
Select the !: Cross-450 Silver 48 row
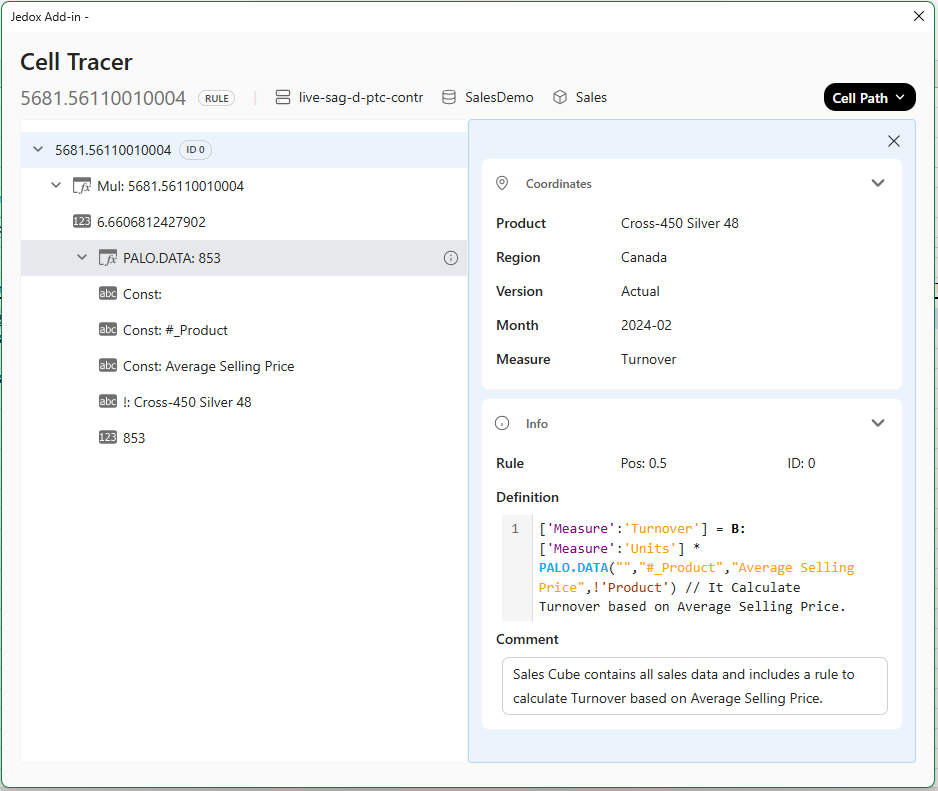(x=187, y=402)
